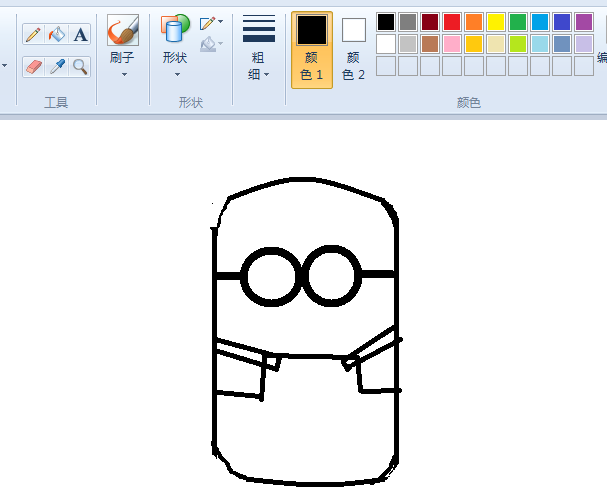Open the shape fill dropdown
This screenshot has width=607, height=499.
pyautogui.click(x=211, y=44)
